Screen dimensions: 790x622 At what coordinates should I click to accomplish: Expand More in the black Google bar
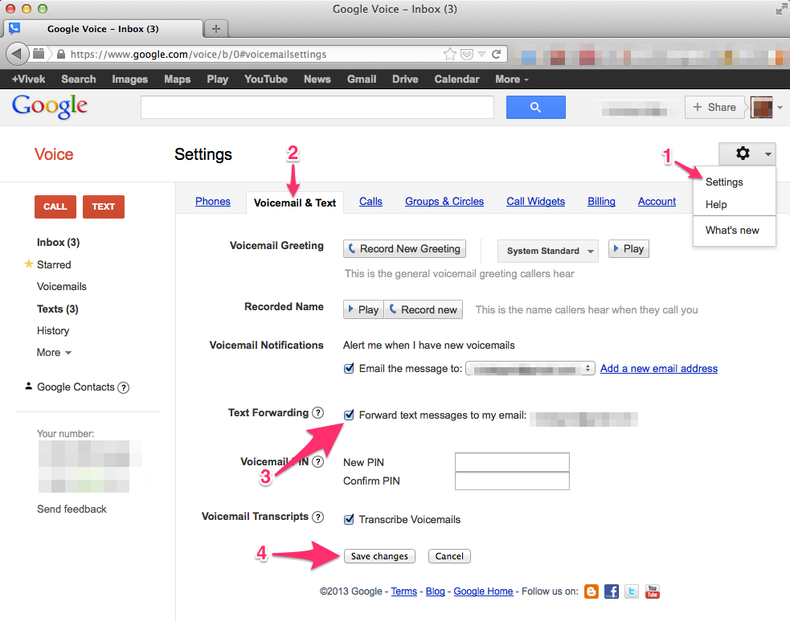512,79
